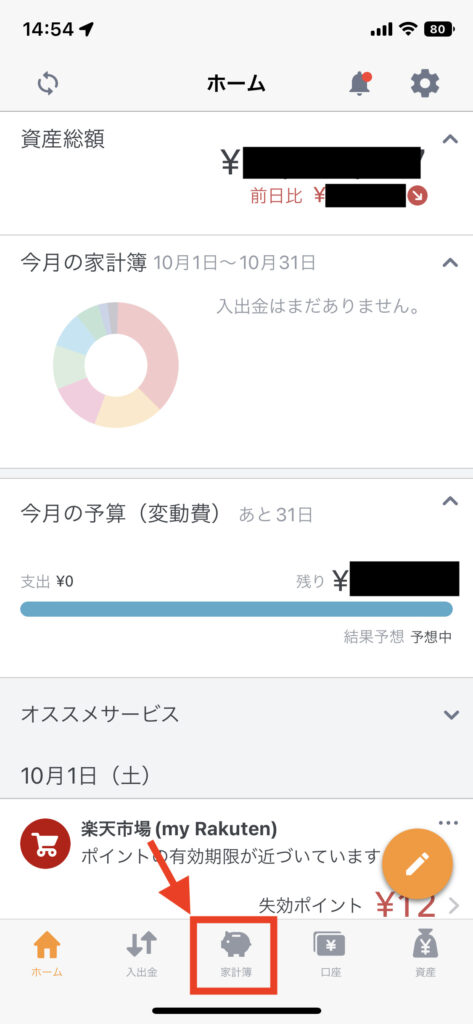This screenshot has height=1024, width=473.
Task: Switch to the 口座 tab
Action: (330, 954)
